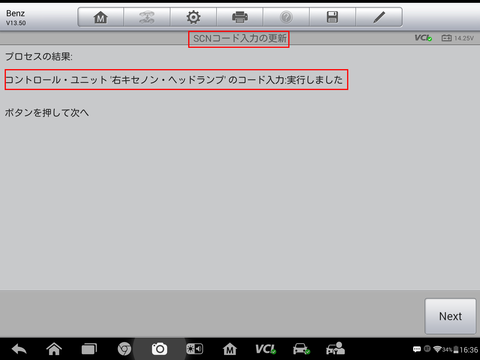Tap the vehicle swap toolbar icon
480x360 pixels.
(x=147, y=17)
